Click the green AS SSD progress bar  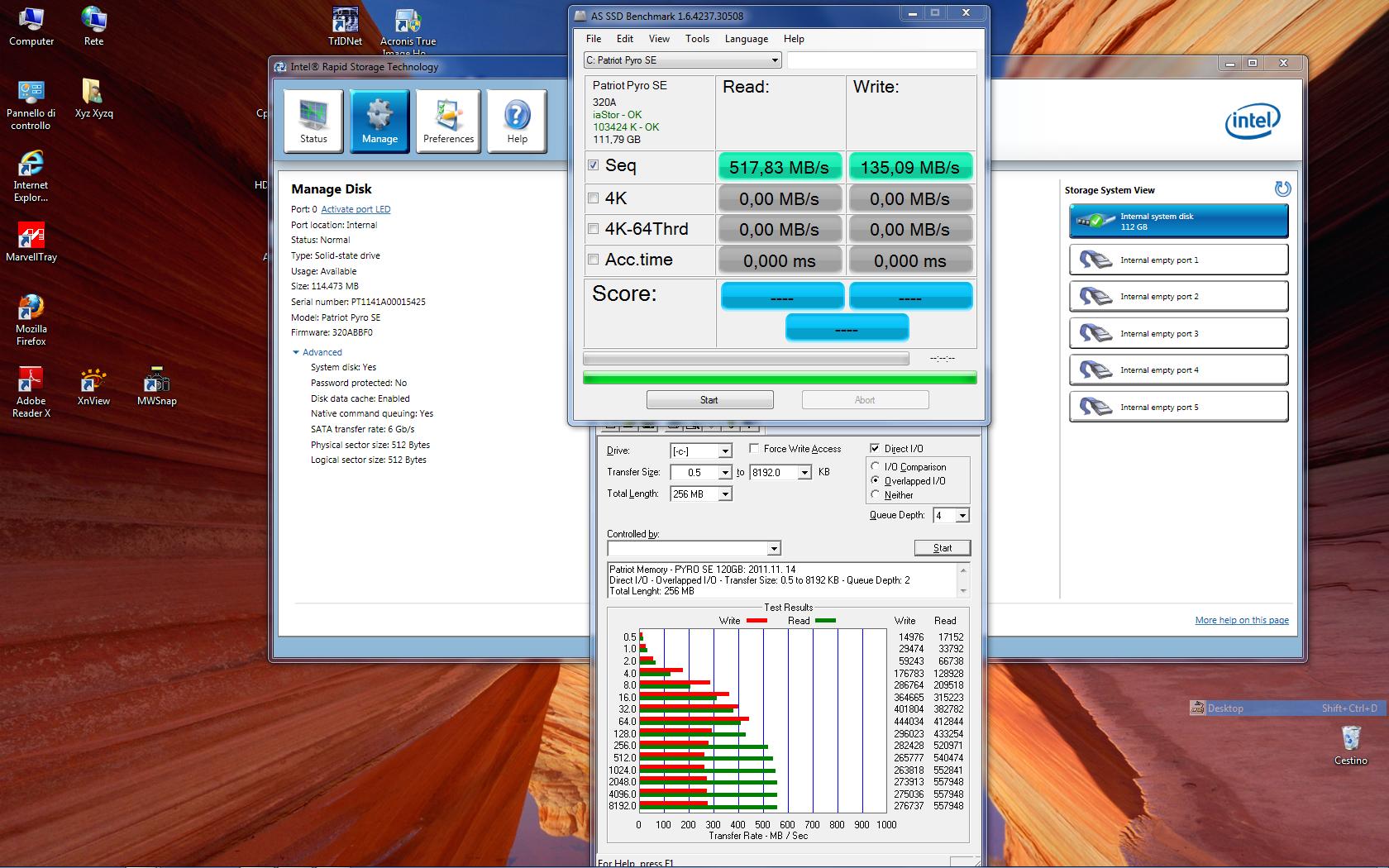(780, 378)
